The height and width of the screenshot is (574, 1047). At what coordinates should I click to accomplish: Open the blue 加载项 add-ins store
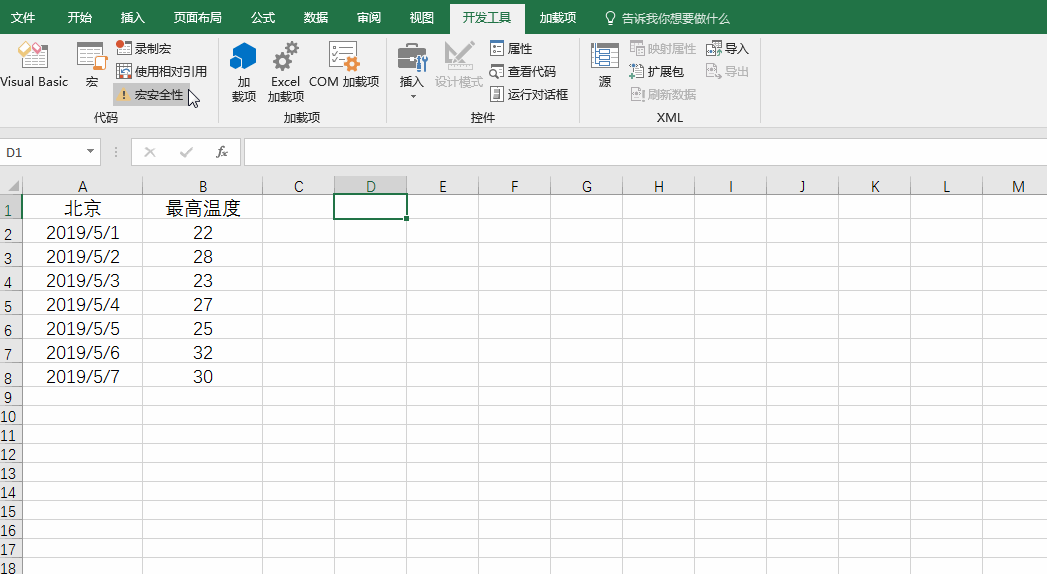click(x=244, y=72)
